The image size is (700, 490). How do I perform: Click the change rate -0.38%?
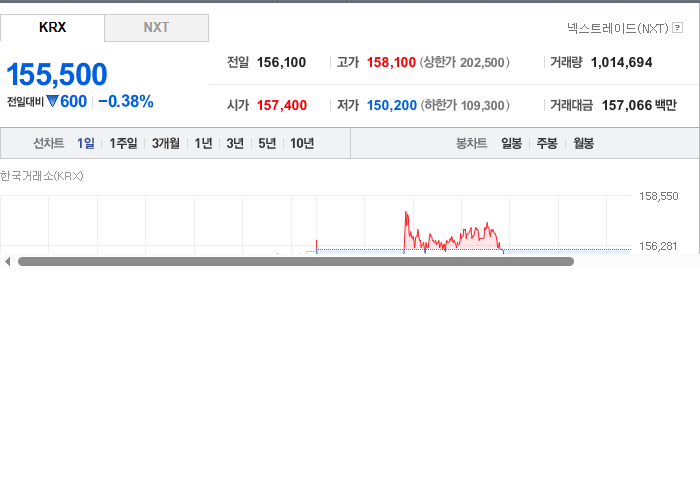coord(126,102)
